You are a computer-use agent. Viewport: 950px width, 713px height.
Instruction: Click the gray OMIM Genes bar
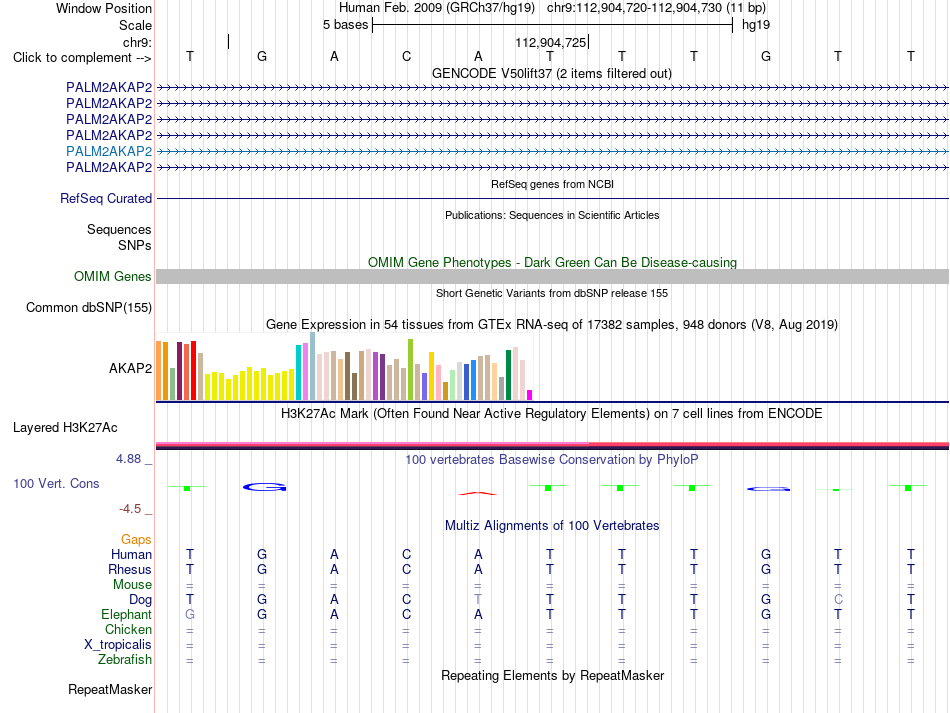pyautogui.click(x=552, y=276)
